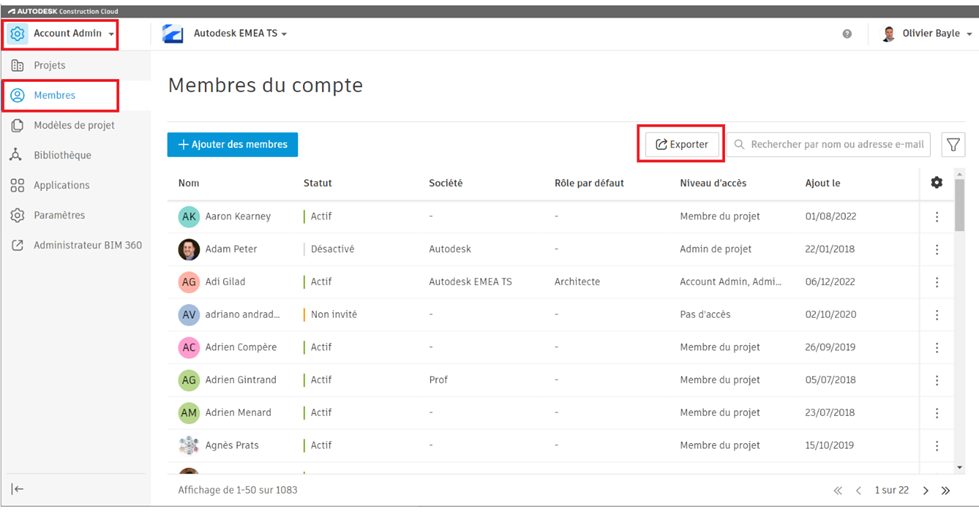
Task: Go to the first page of members
Action: [838, 491]
